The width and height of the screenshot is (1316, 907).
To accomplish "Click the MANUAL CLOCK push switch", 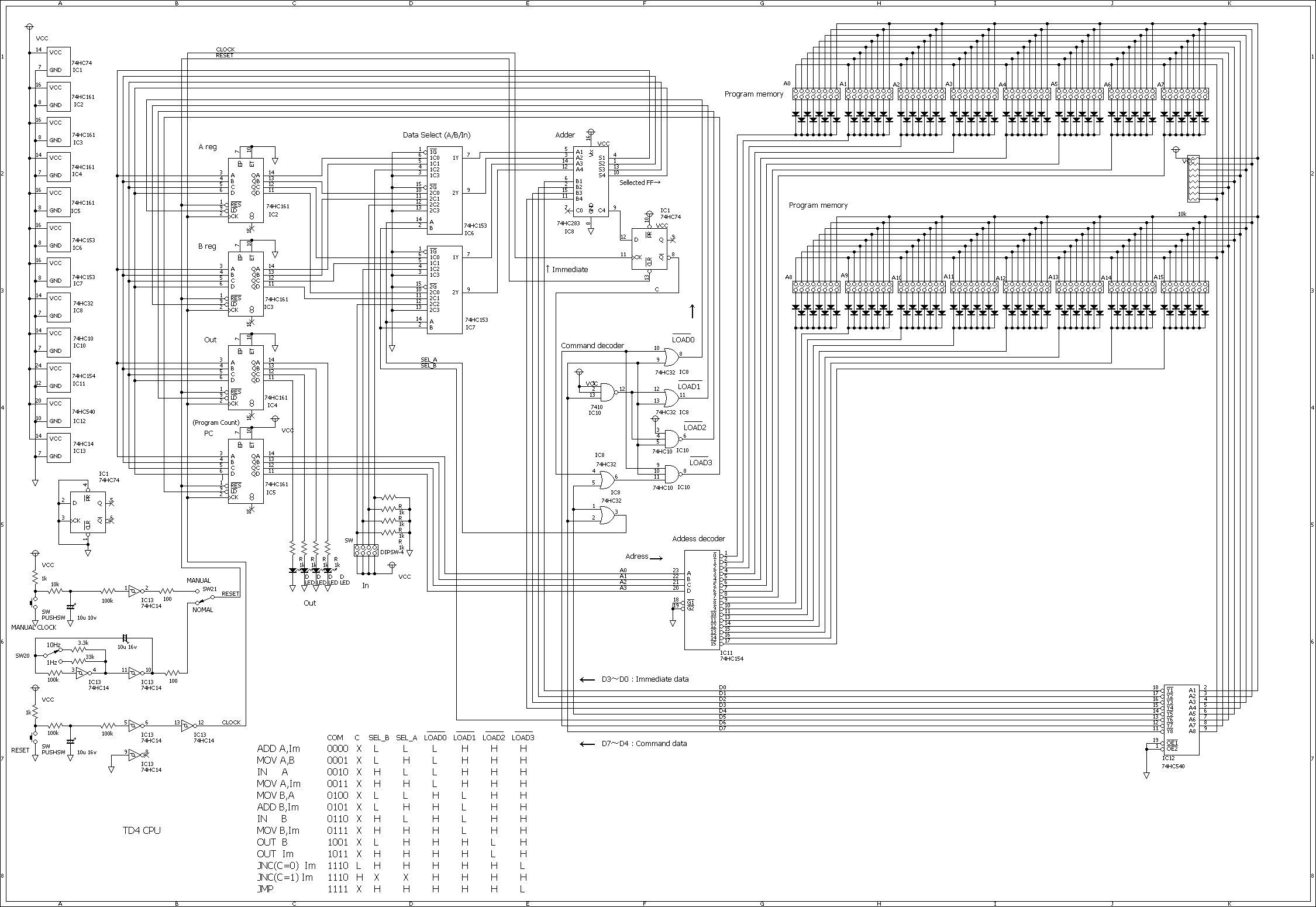I will 34,602.
